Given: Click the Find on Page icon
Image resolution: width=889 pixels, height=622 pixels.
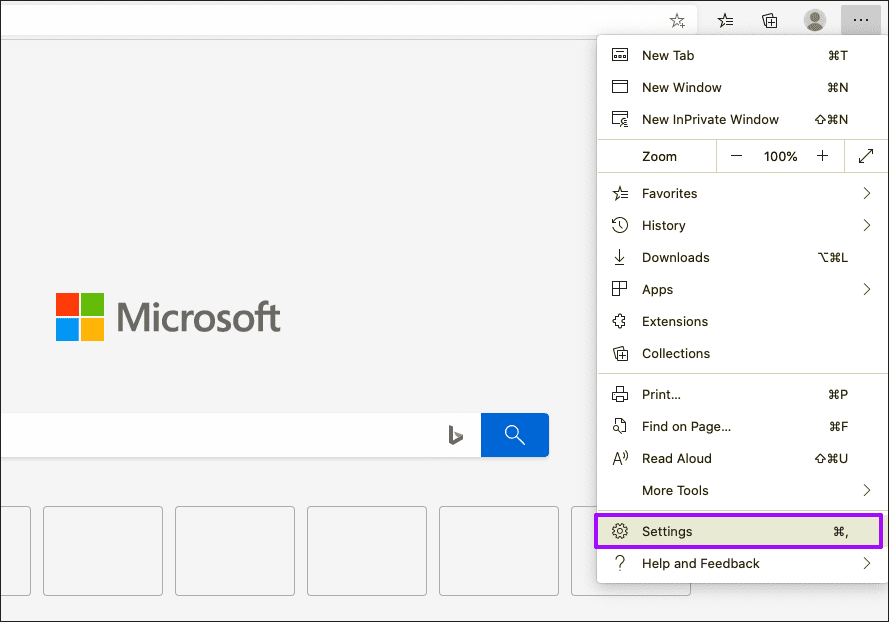Looking at the screenshot, I should pyautogui.click(x=619, y=426).
